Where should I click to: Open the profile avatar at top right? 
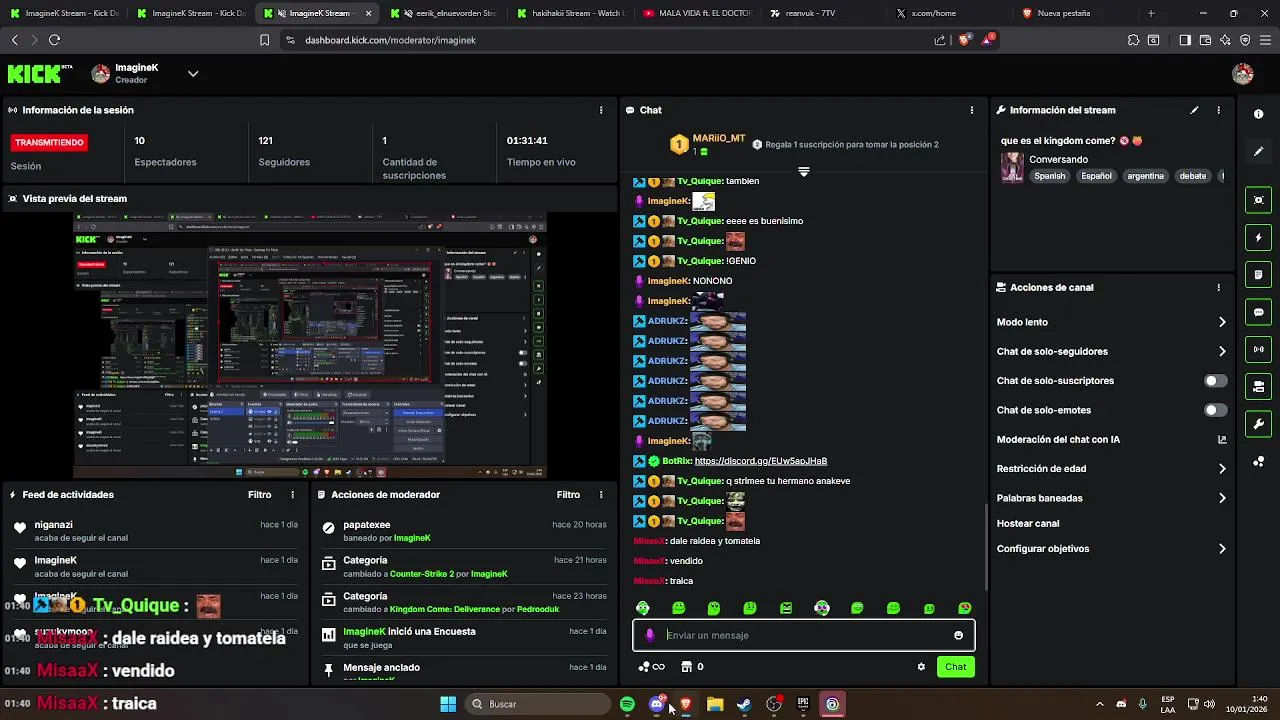(1243, 73)
